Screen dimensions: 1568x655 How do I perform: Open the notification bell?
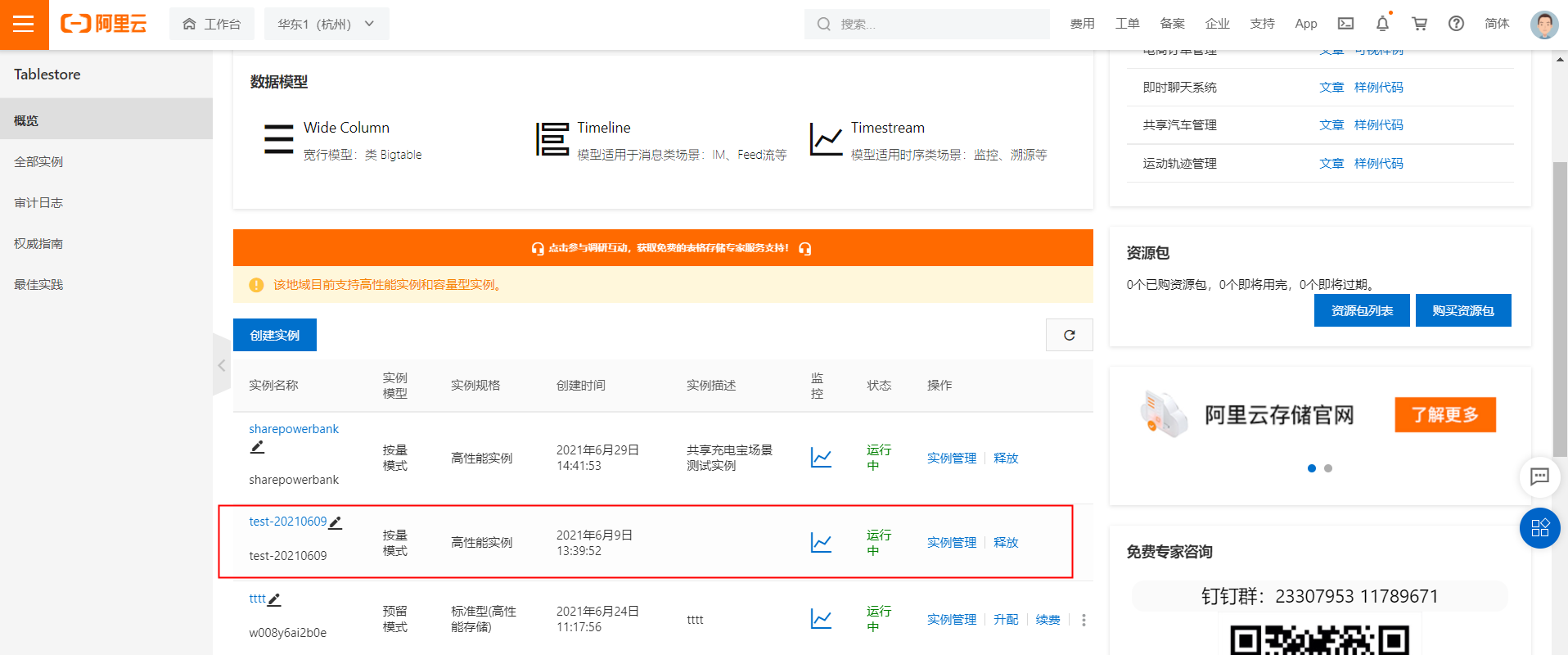pos(1382,24)
